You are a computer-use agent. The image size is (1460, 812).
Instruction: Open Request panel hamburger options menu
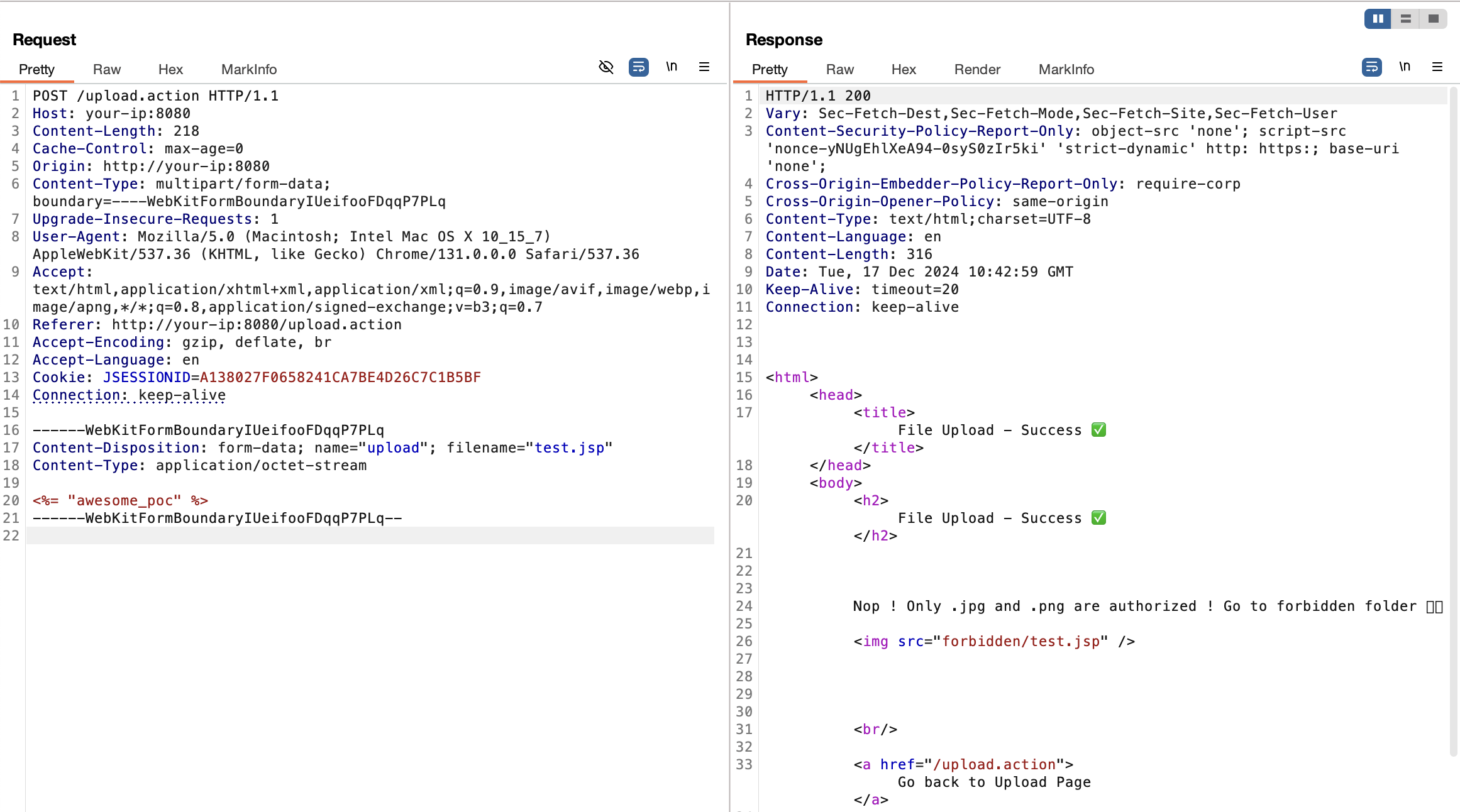tap(704, 67)
